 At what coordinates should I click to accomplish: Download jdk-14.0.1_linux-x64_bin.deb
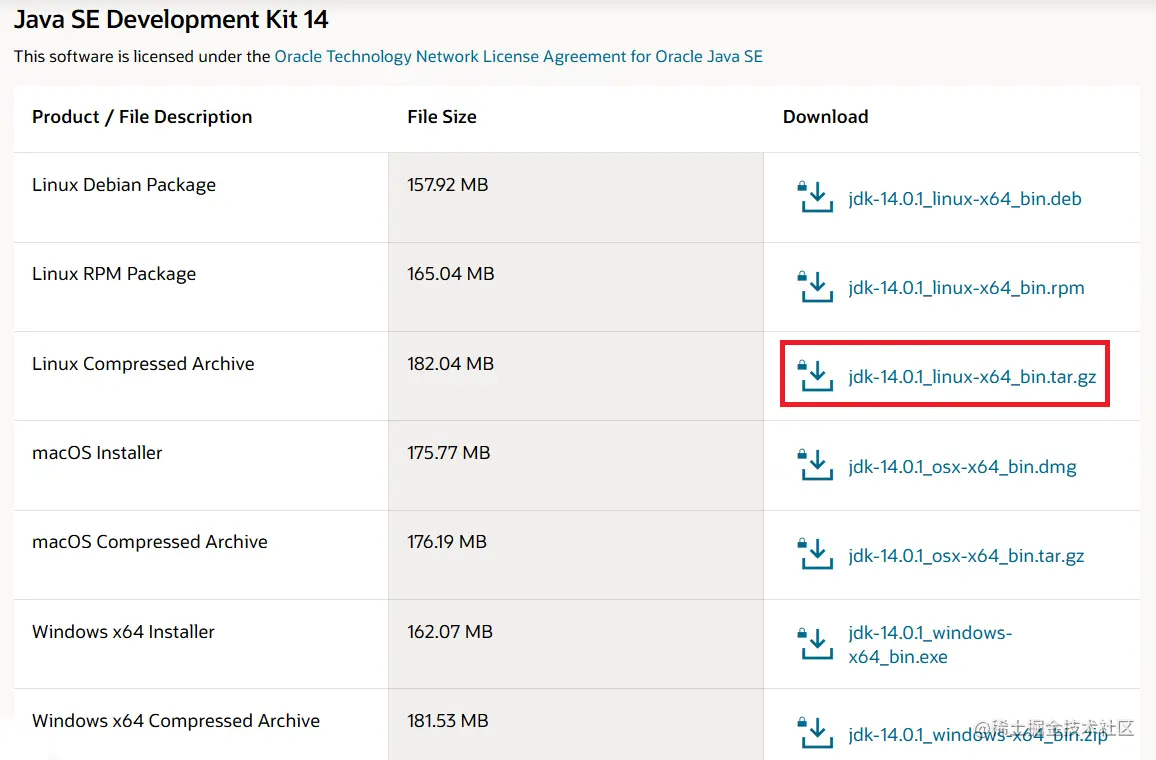[964, 199]
